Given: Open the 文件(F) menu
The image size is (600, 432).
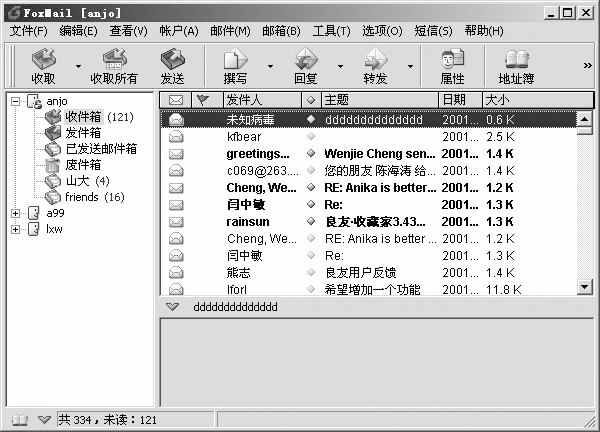Looking at the screenshot, I should tap(28, 31).
